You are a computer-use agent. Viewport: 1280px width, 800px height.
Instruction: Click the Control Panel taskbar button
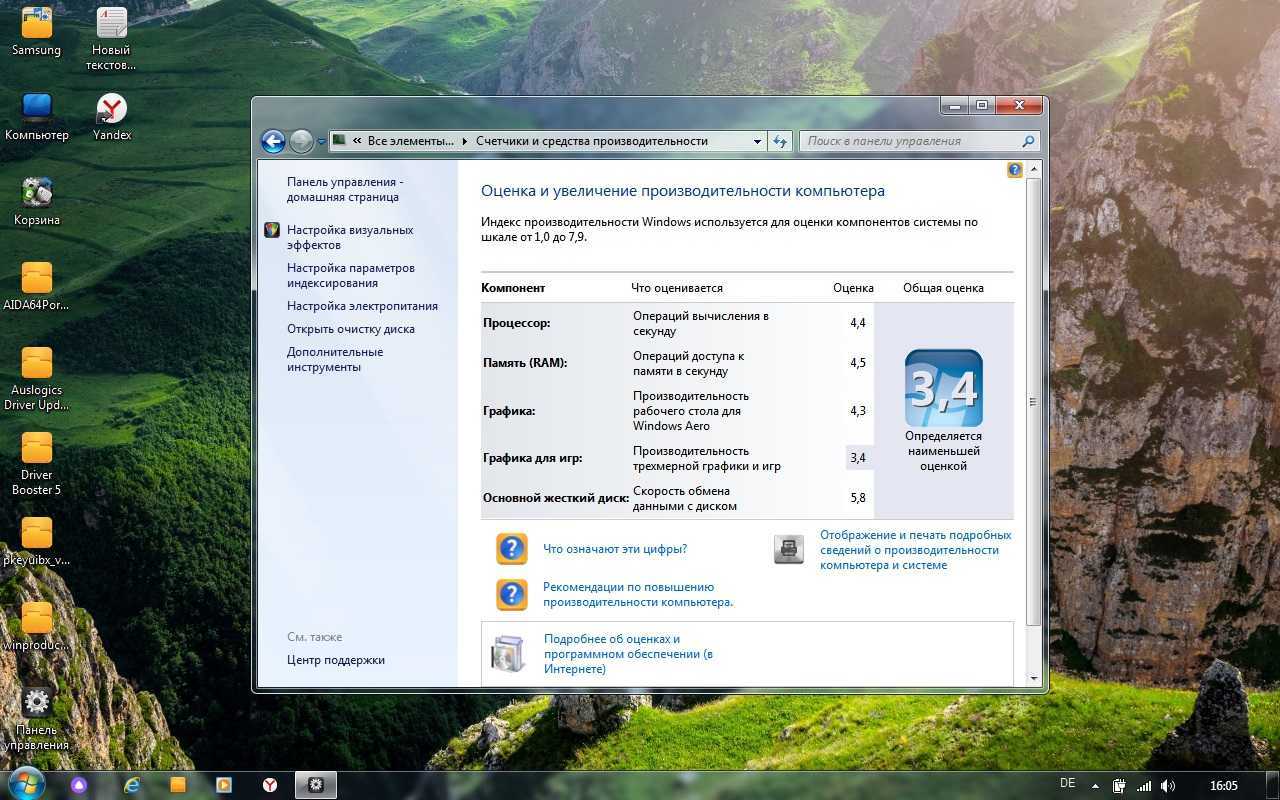click(x=316, y=785)
